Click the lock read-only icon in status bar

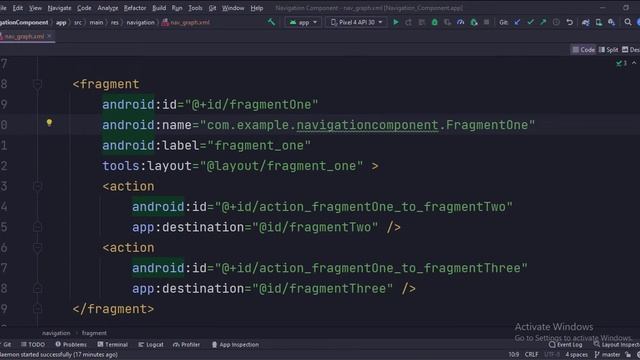click(629, 354)
